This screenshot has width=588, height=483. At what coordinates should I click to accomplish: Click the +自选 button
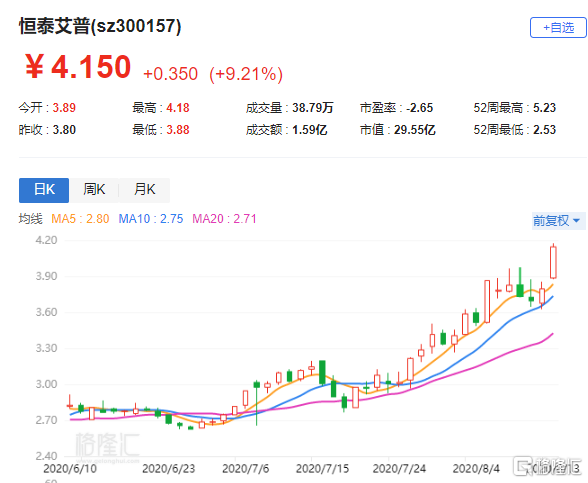(558, 27)
